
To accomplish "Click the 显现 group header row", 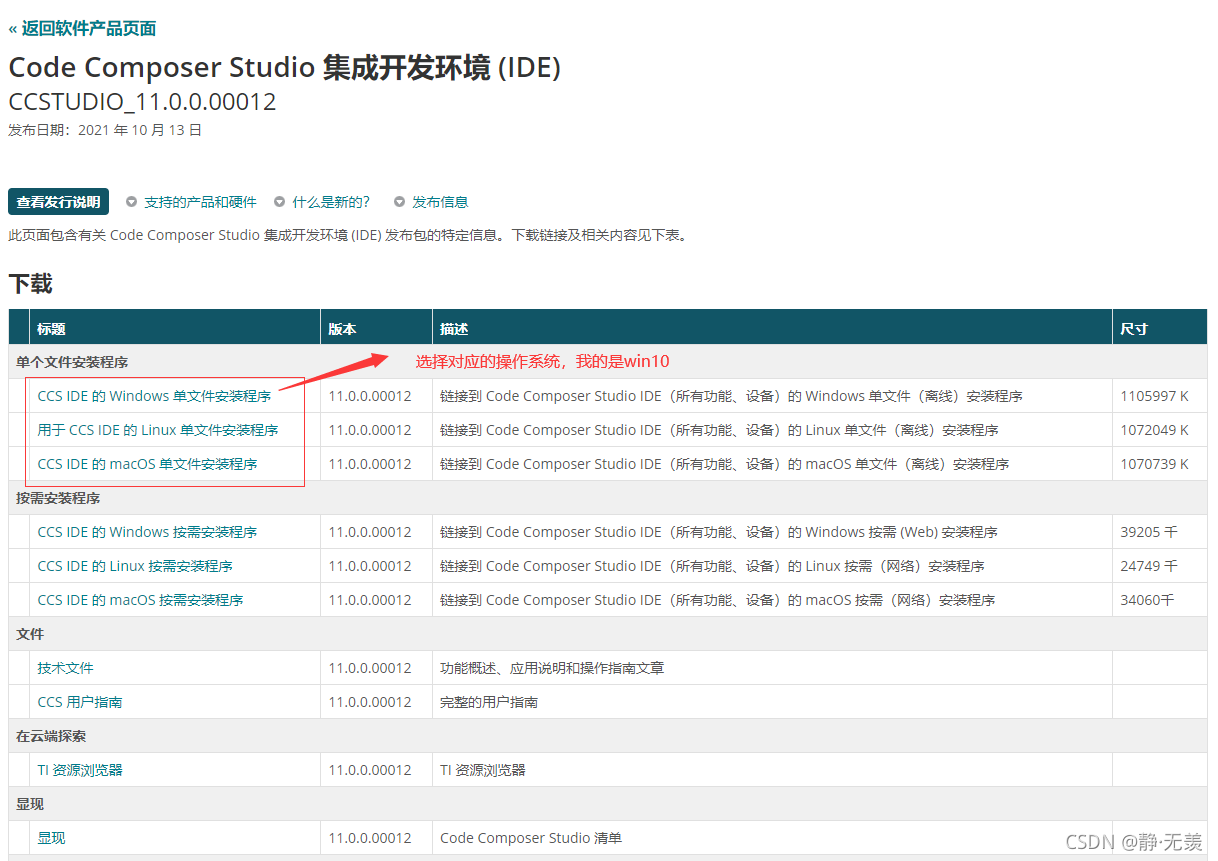I will (x=608, y=804).
